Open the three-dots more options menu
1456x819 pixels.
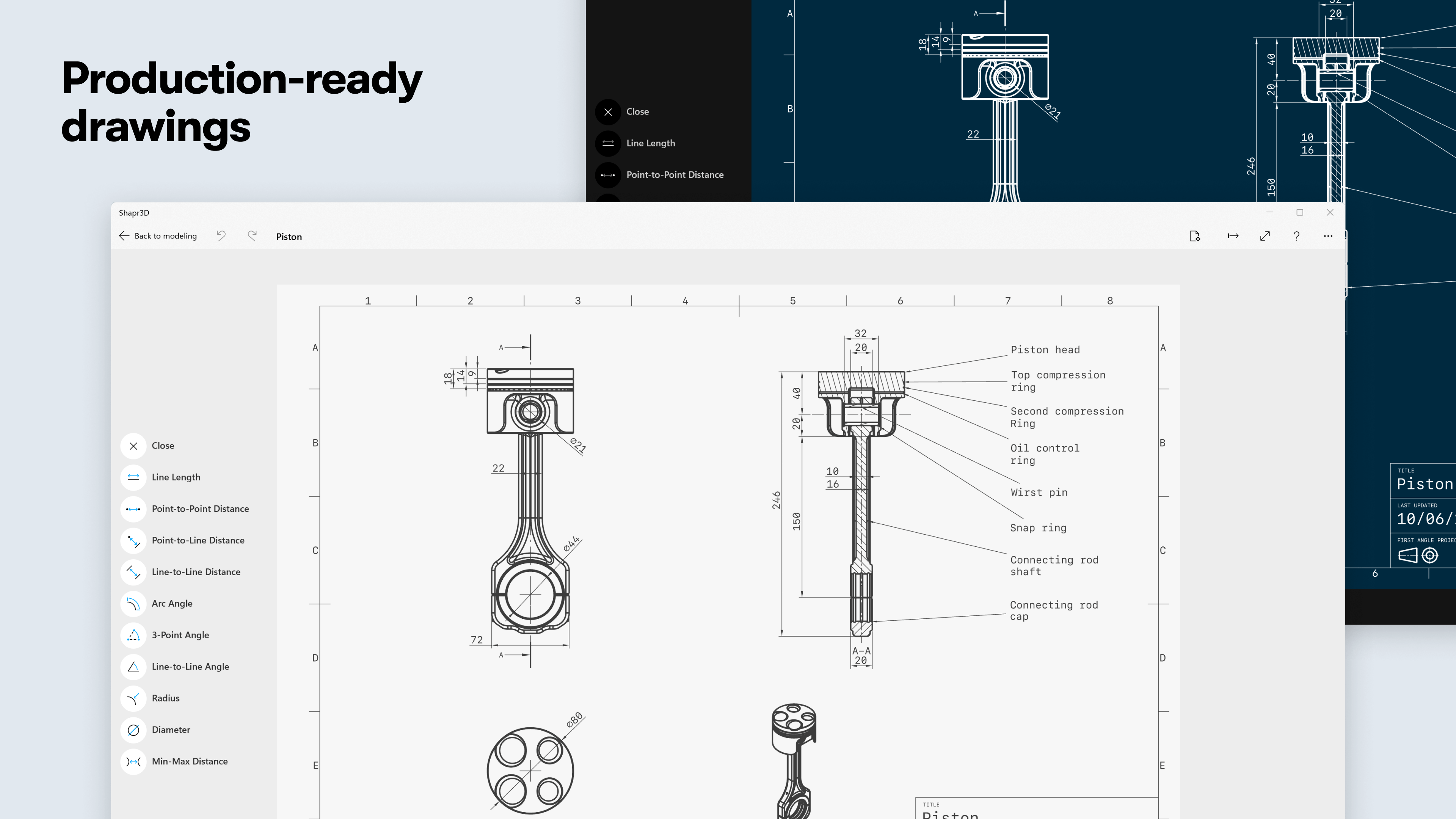coord(1328,236)
